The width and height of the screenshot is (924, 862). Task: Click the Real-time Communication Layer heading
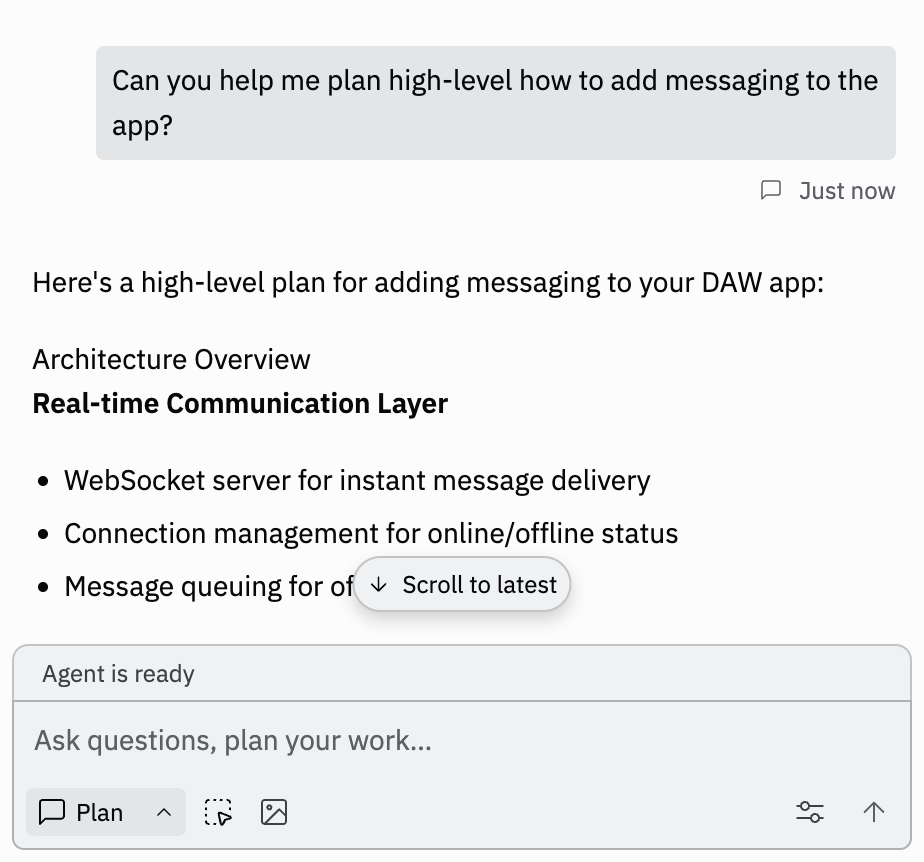pyautogui.click(x=240, y=404)
